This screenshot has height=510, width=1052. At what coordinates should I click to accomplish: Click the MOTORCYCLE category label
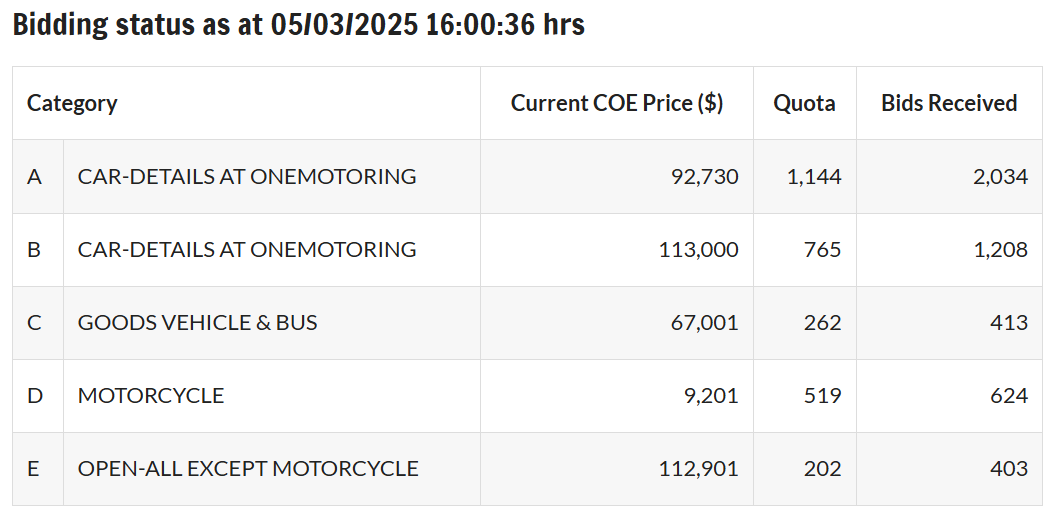(x=151, y=396)
